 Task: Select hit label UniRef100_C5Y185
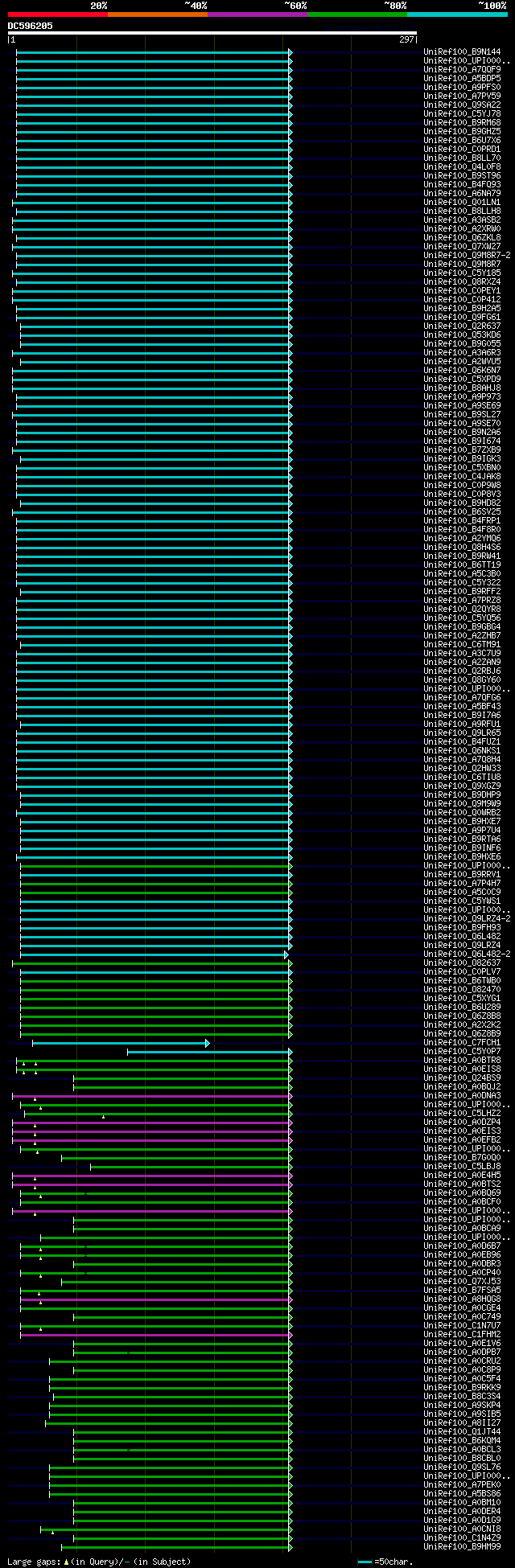pos(462,273)
